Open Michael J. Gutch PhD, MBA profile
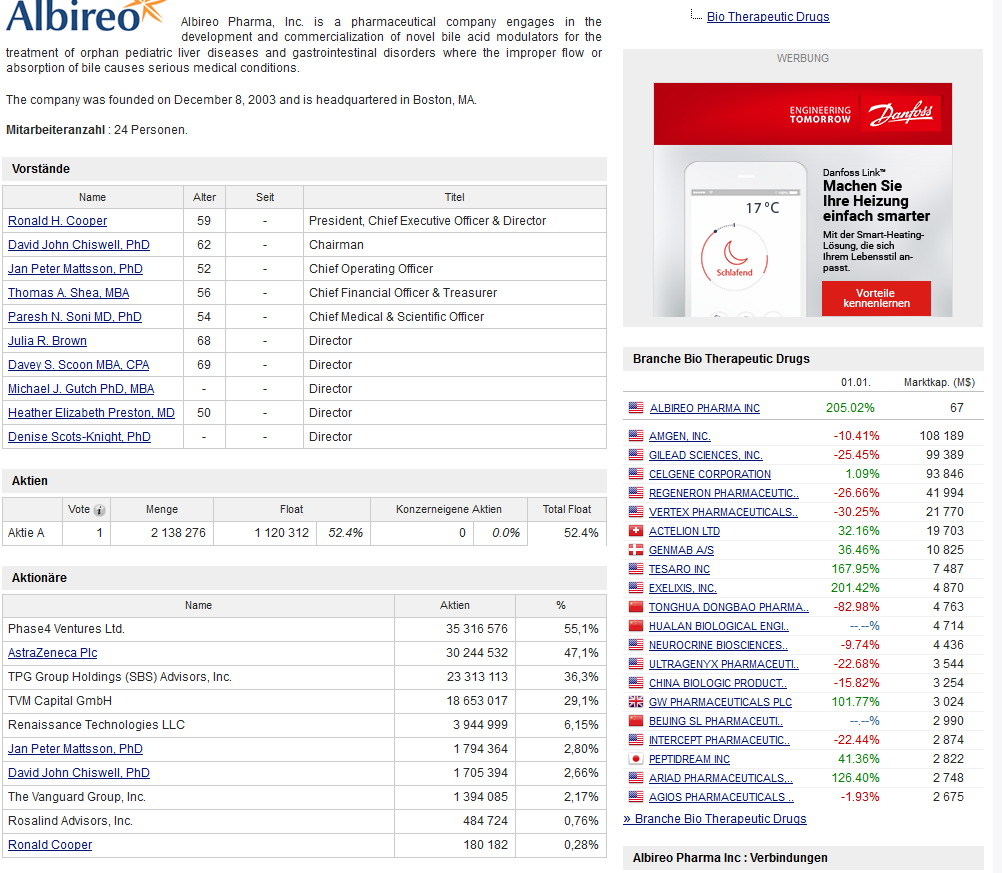 click(x=81, y=389)
